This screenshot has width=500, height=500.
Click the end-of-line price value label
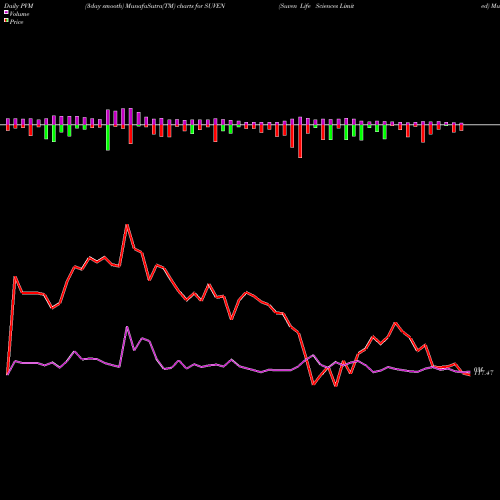(483, 371)
